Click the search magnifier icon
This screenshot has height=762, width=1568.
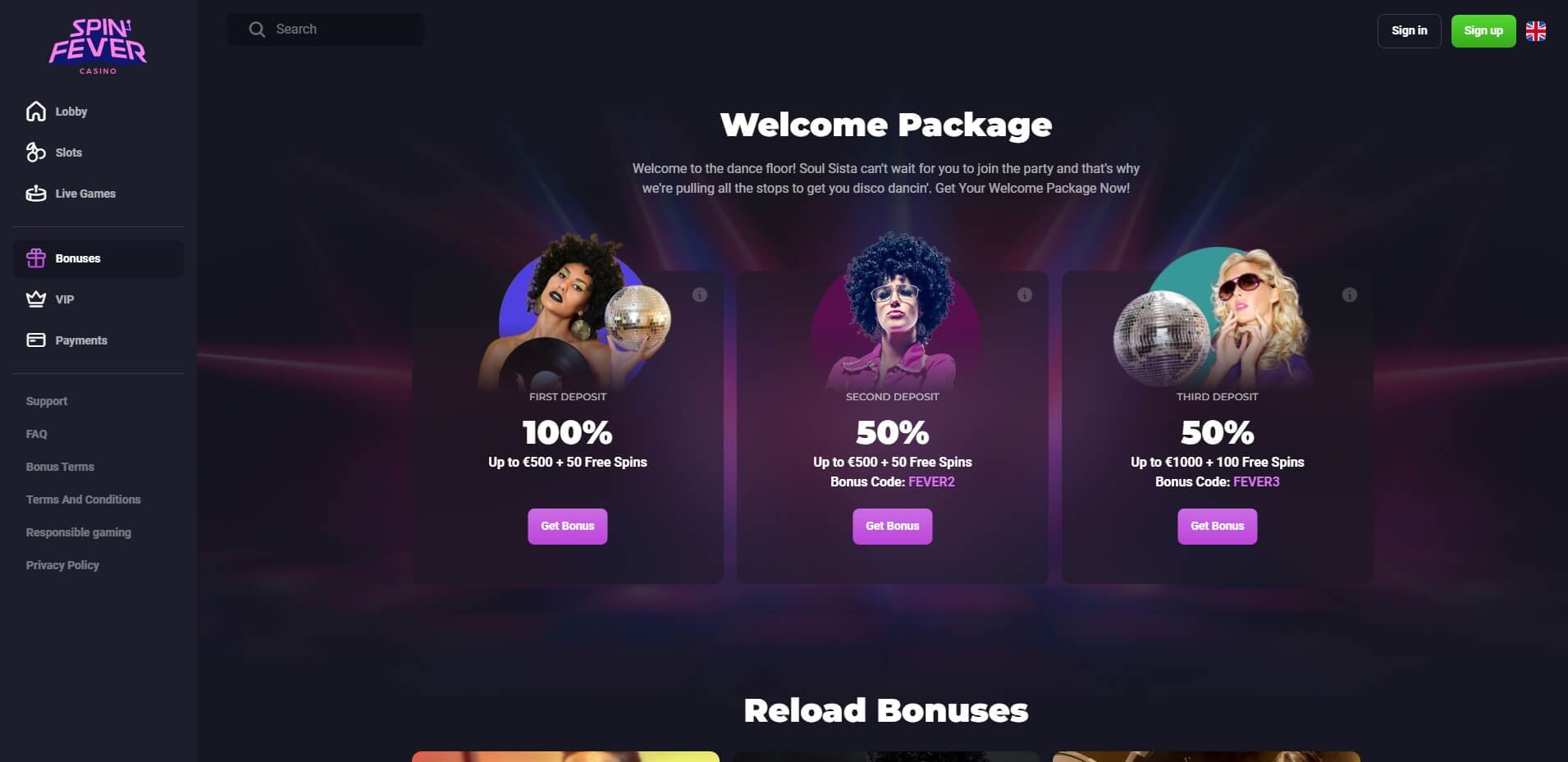(x=257, y=30)
